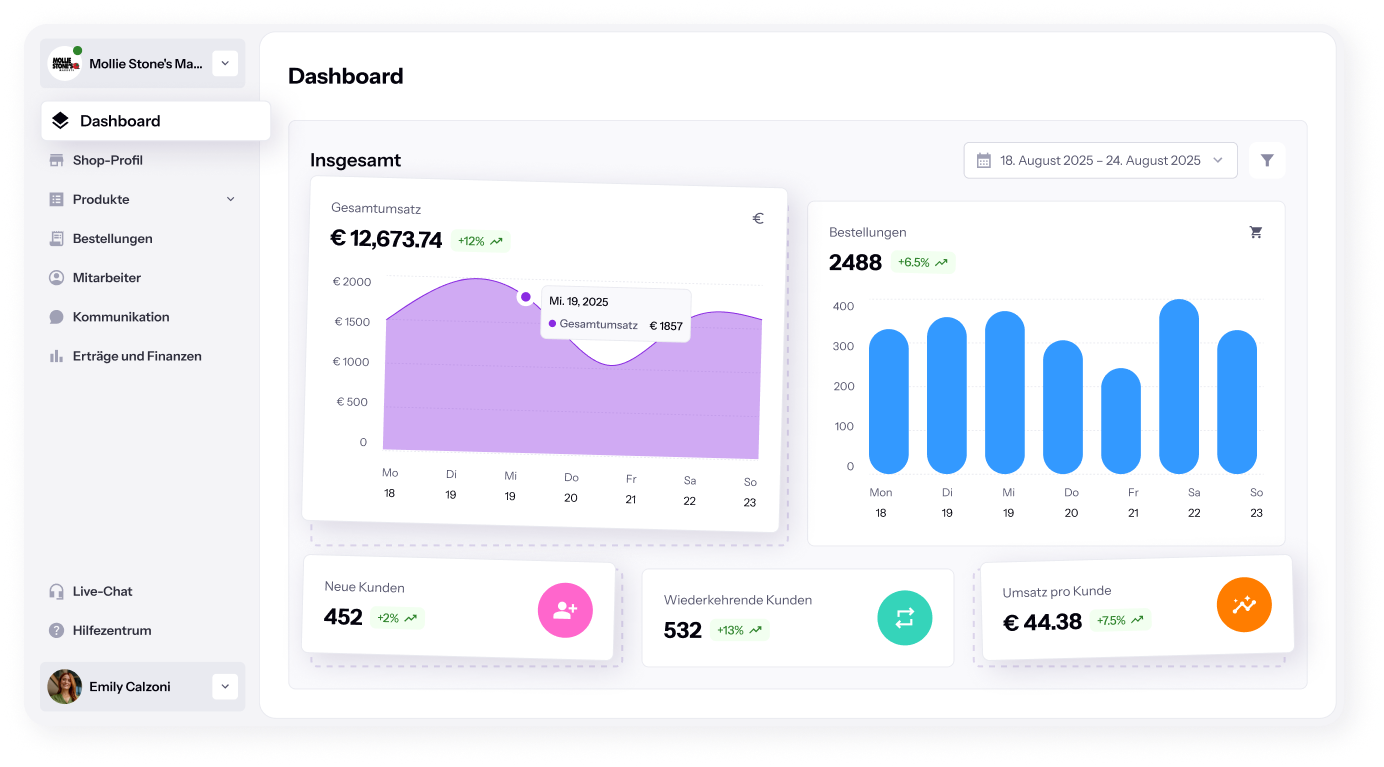Open the date range dropdown
The image size is (1384, 767).
click(x=1100, y=160)
